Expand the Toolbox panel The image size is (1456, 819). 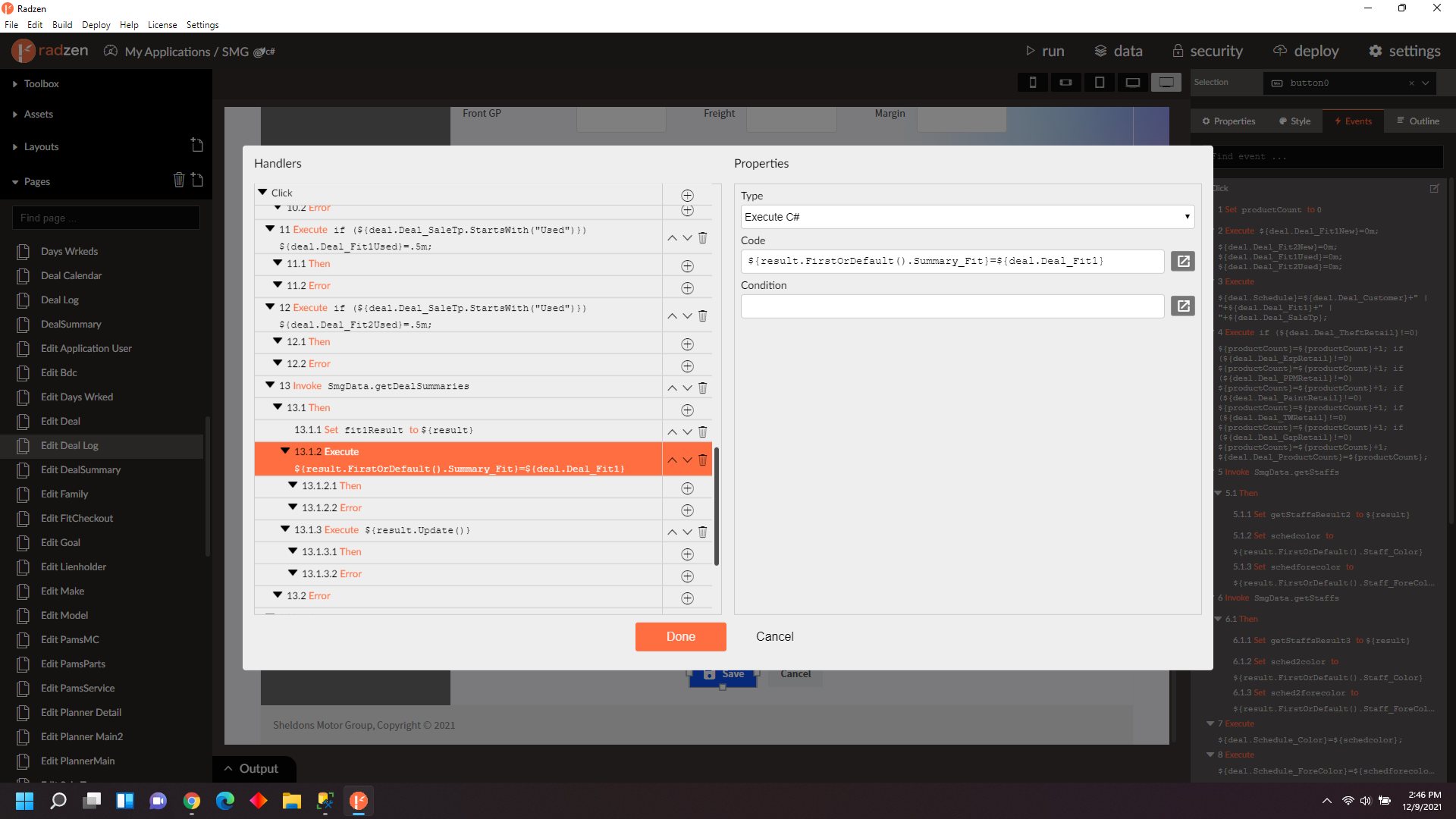(41, 84)
